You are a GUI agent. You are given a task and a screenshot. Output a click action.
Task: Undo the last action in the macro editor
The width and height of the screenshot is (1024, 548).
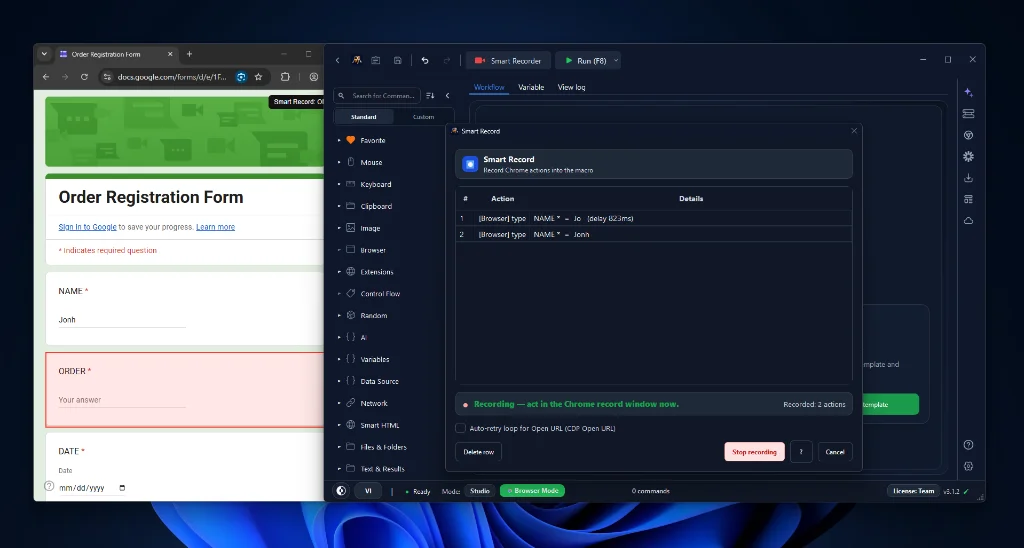425,60
